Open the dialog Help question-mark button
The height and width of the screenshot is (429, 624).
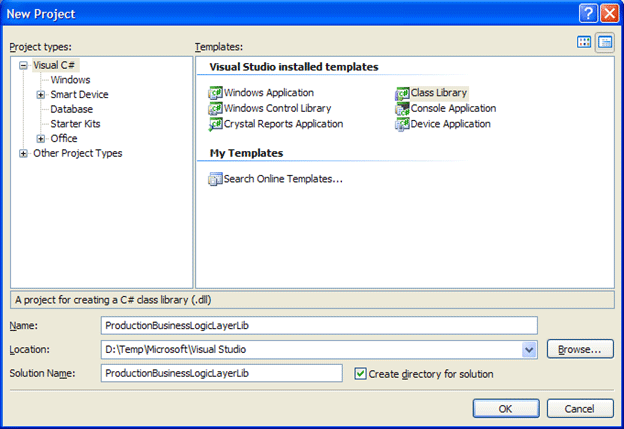coord(588,14)
